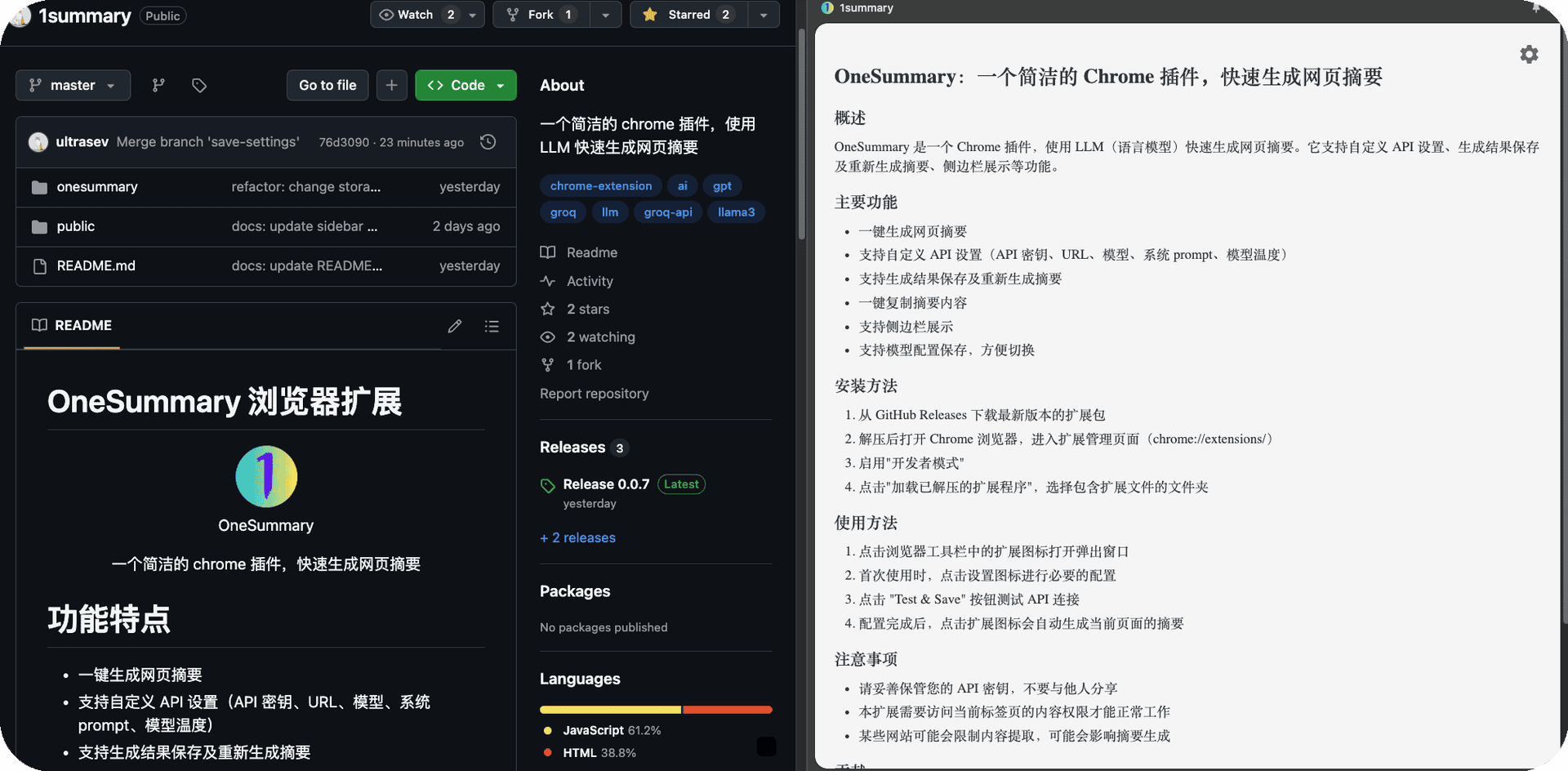
Task: Open the master branch dropdown
Action: pyautogui.click(x=73, y=85)
